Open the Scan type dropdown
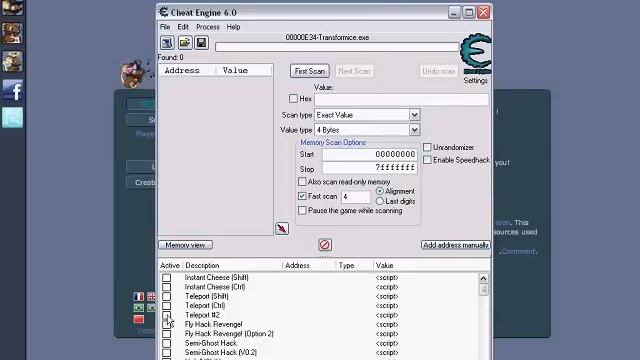Image resolution: width=640 pixels, height=360 pixels. pos(414,115)
